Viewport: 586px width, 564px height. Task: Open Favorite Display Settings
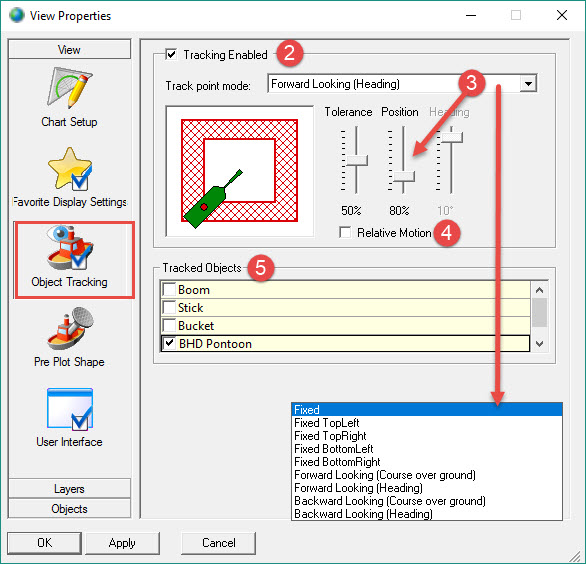coord(70,178)
